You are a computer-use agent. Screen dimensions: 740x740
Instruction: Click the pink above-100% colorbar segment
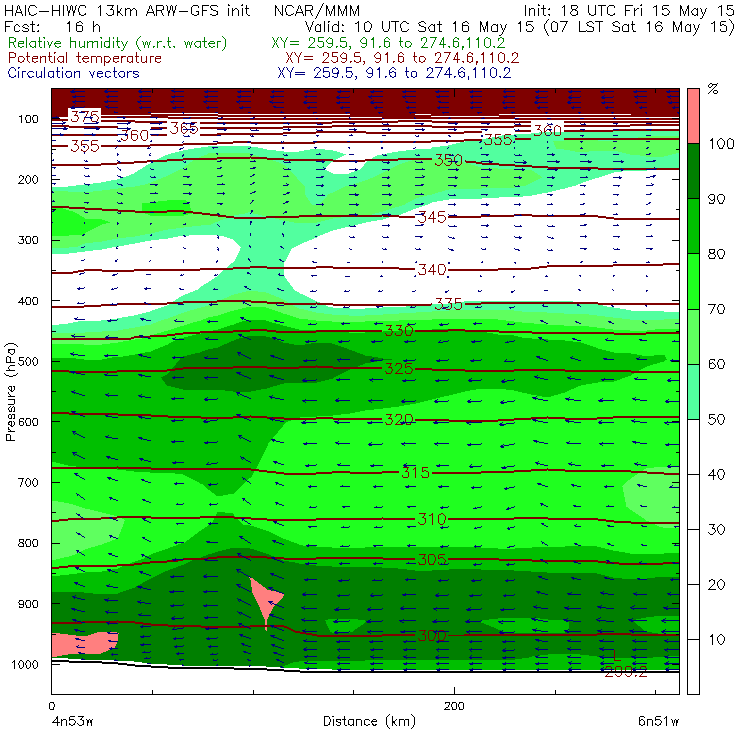pos(693,116)
